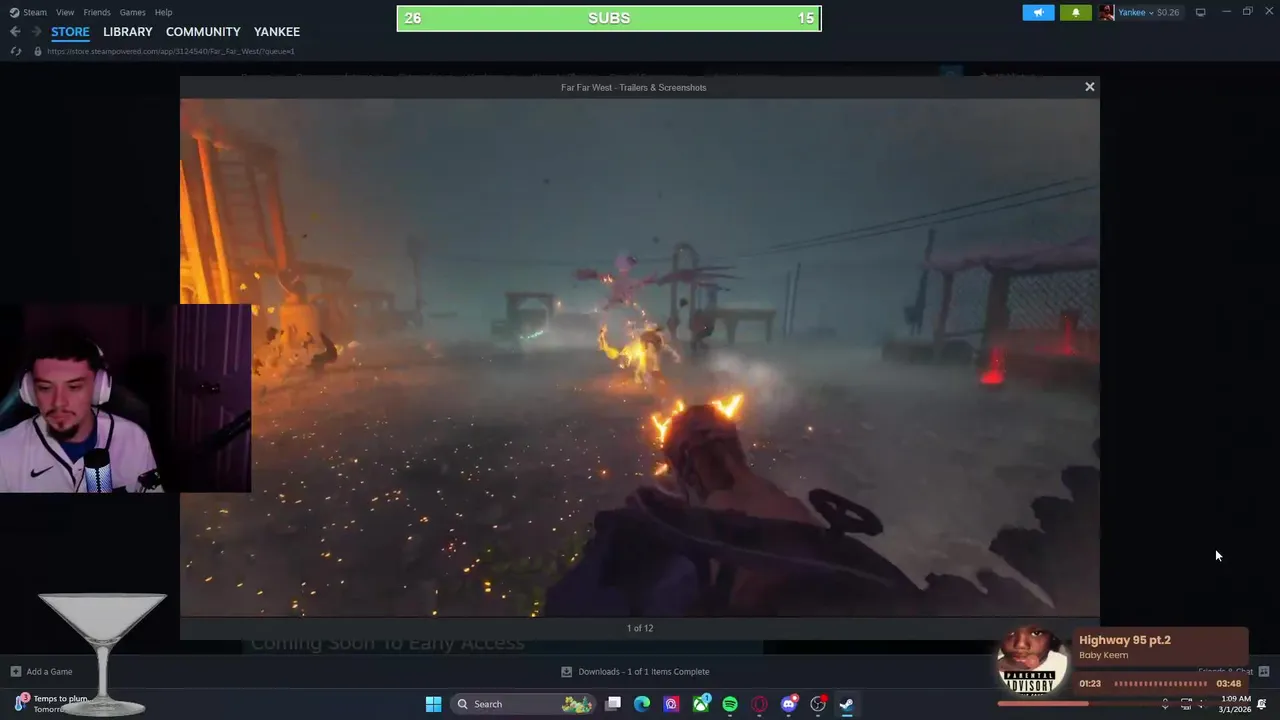Viewport: 1280px width, 720px height.
Task: Open the taskbar weather widget
Action: pos(52,704)
